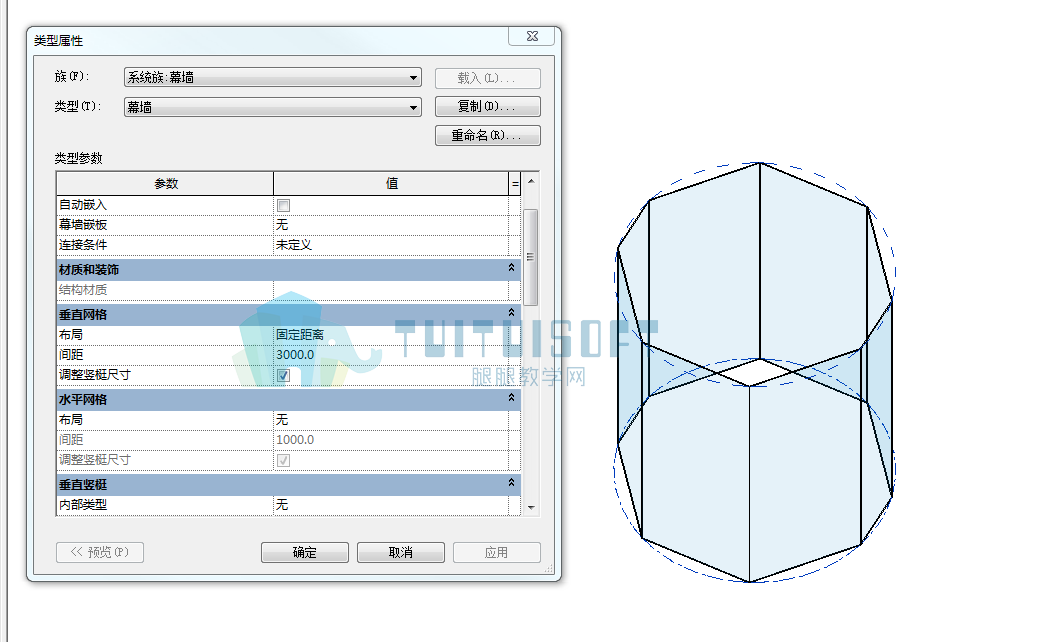Viewport: 1057px width, 642px height.
Task: Uncheck 调整竖梃尺寸 under 垂直网格
Action: point(283,376)
